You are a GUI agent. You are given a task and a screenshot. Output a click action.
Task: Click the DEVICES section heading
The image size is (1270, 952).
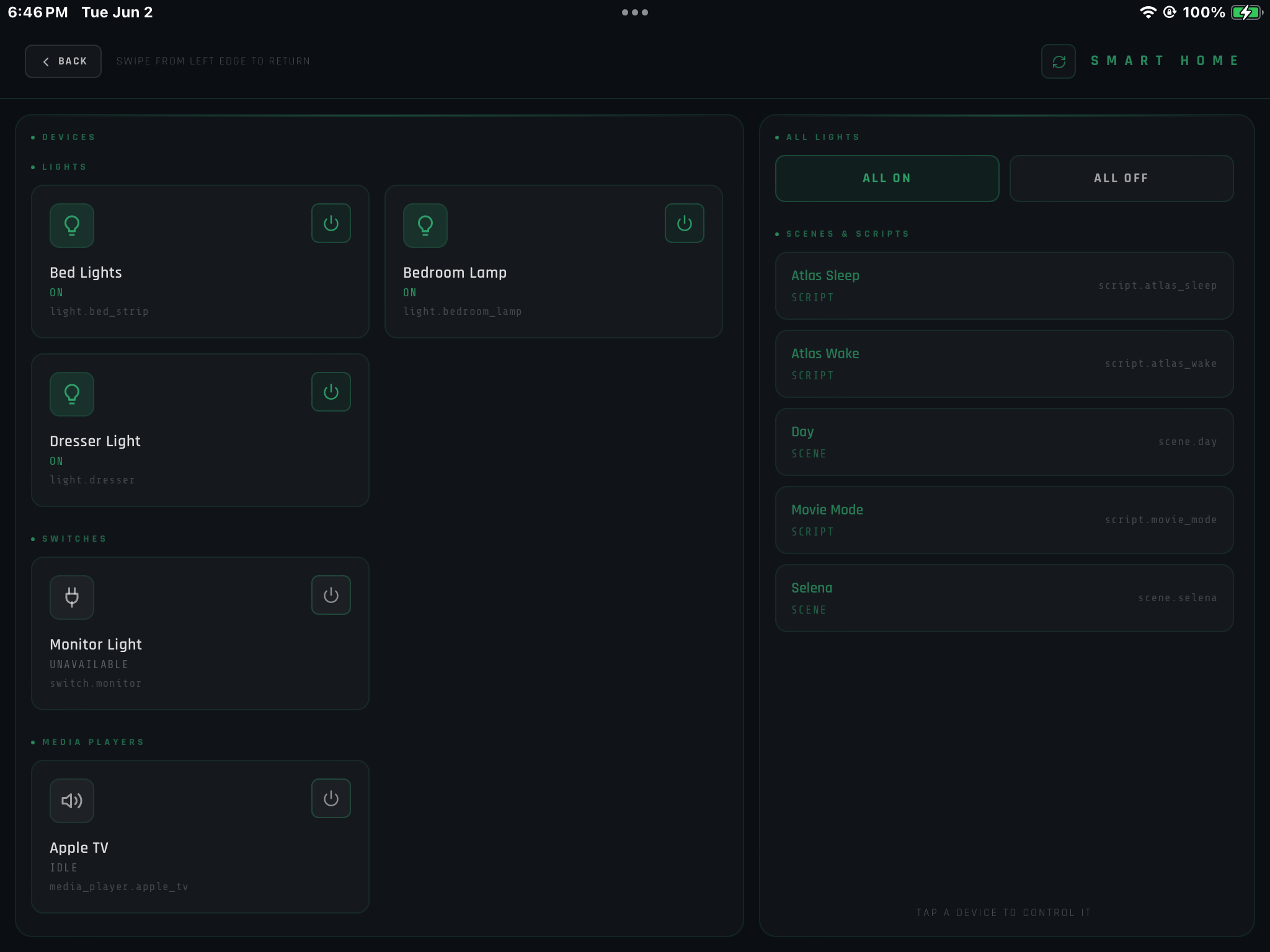pos(68,138)
